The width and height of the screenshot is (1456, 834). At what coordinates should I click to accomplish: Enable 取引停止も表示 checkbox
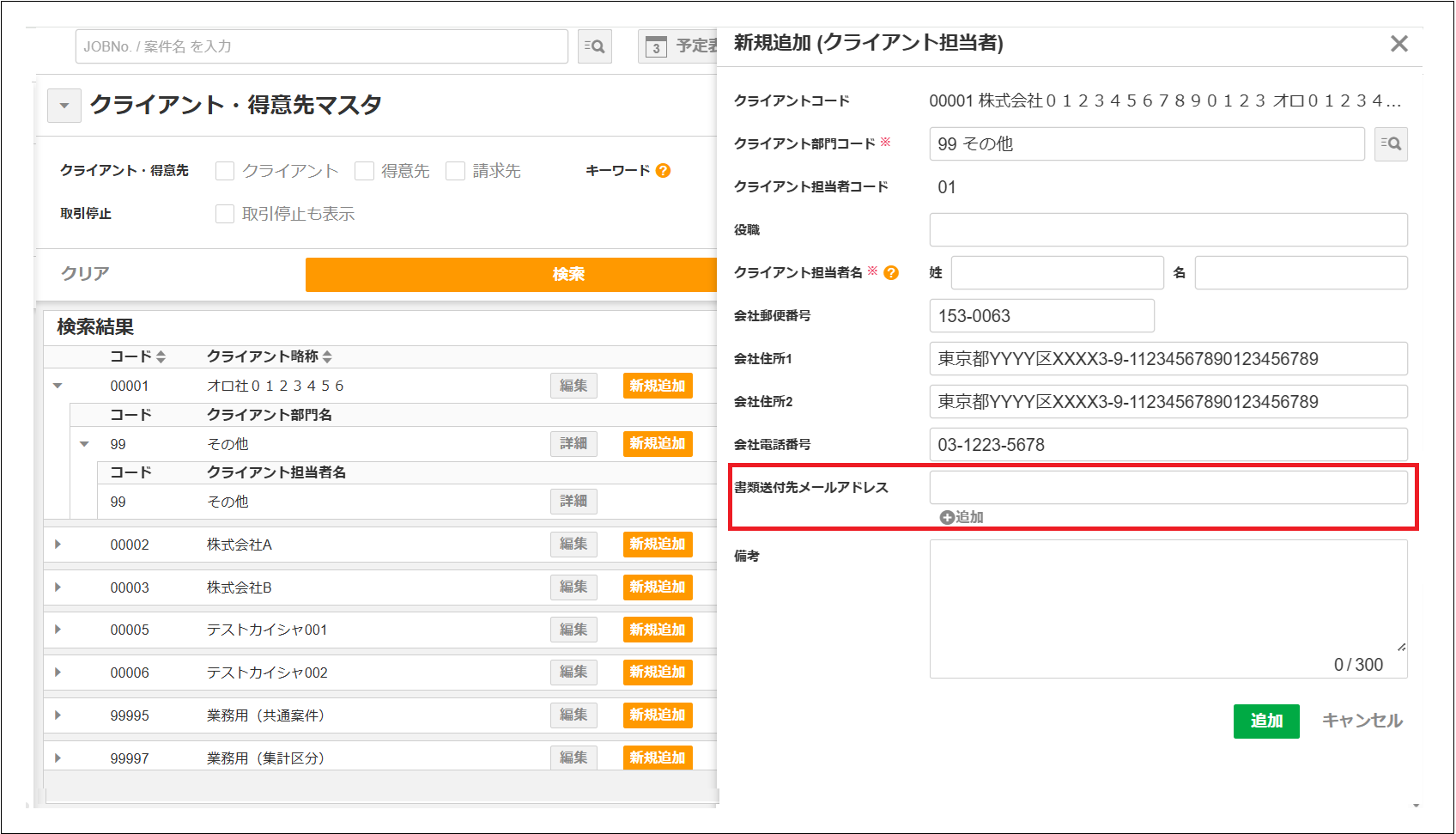point(225,214)
